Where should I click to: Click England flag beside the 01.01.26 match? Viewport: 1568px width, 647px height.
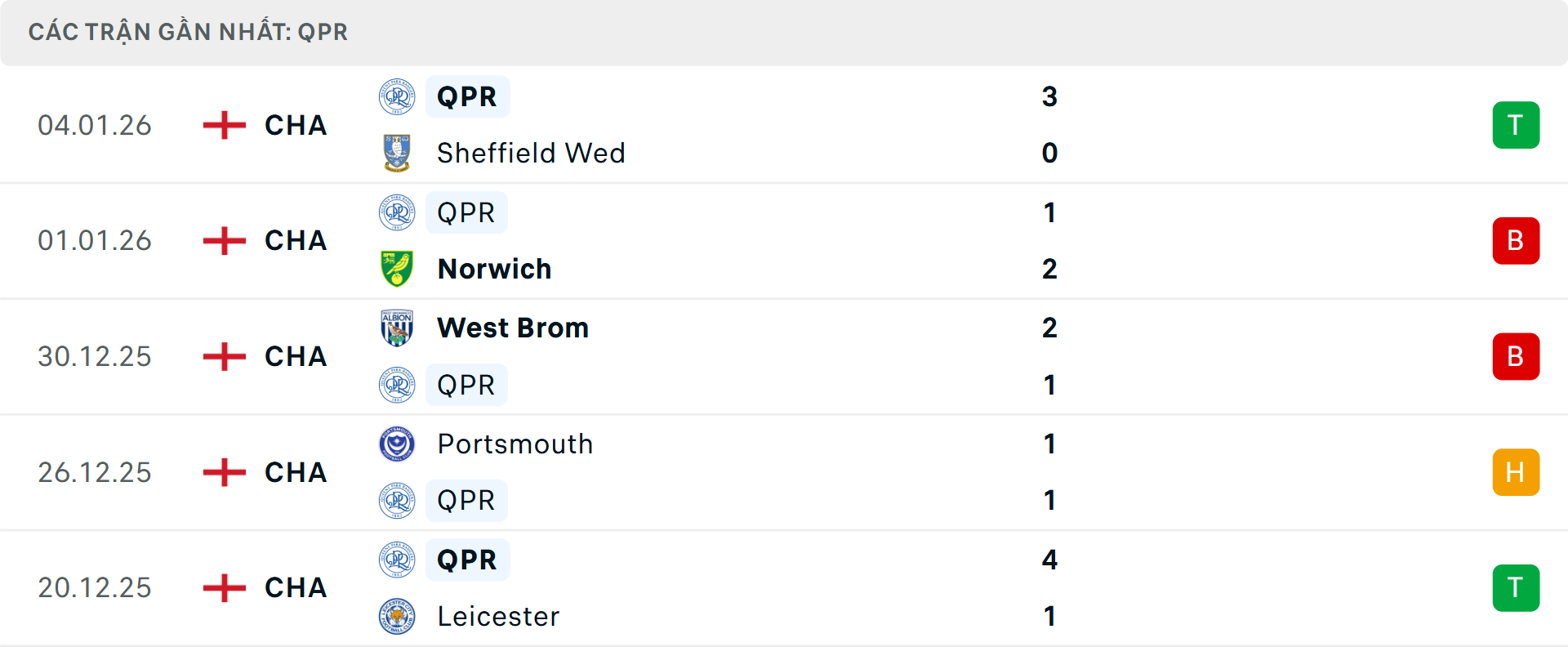(224, 240)
